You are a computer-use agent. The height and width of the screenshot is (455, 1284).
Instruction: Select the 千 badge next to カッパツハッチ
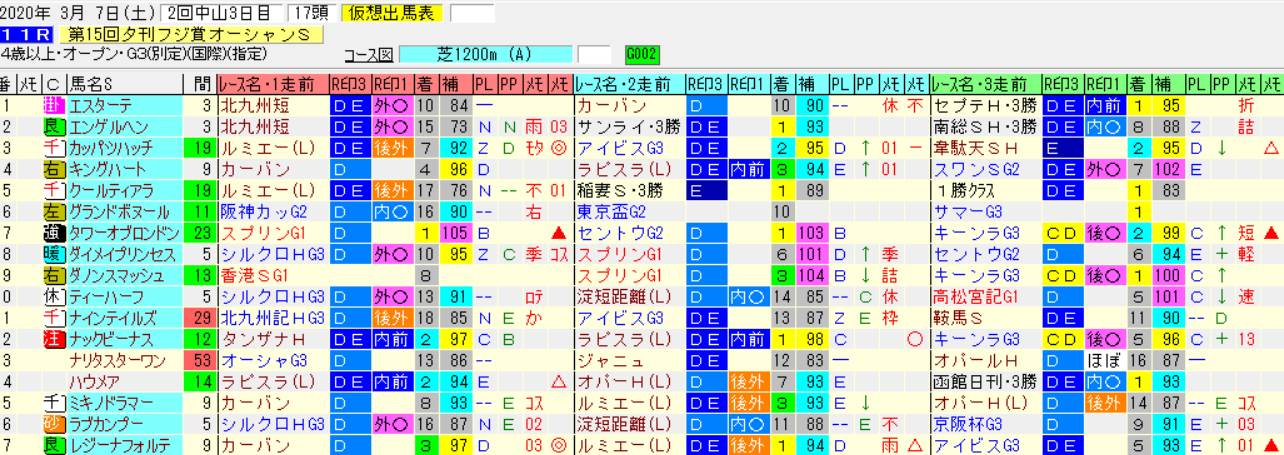(x=53, y=148)
